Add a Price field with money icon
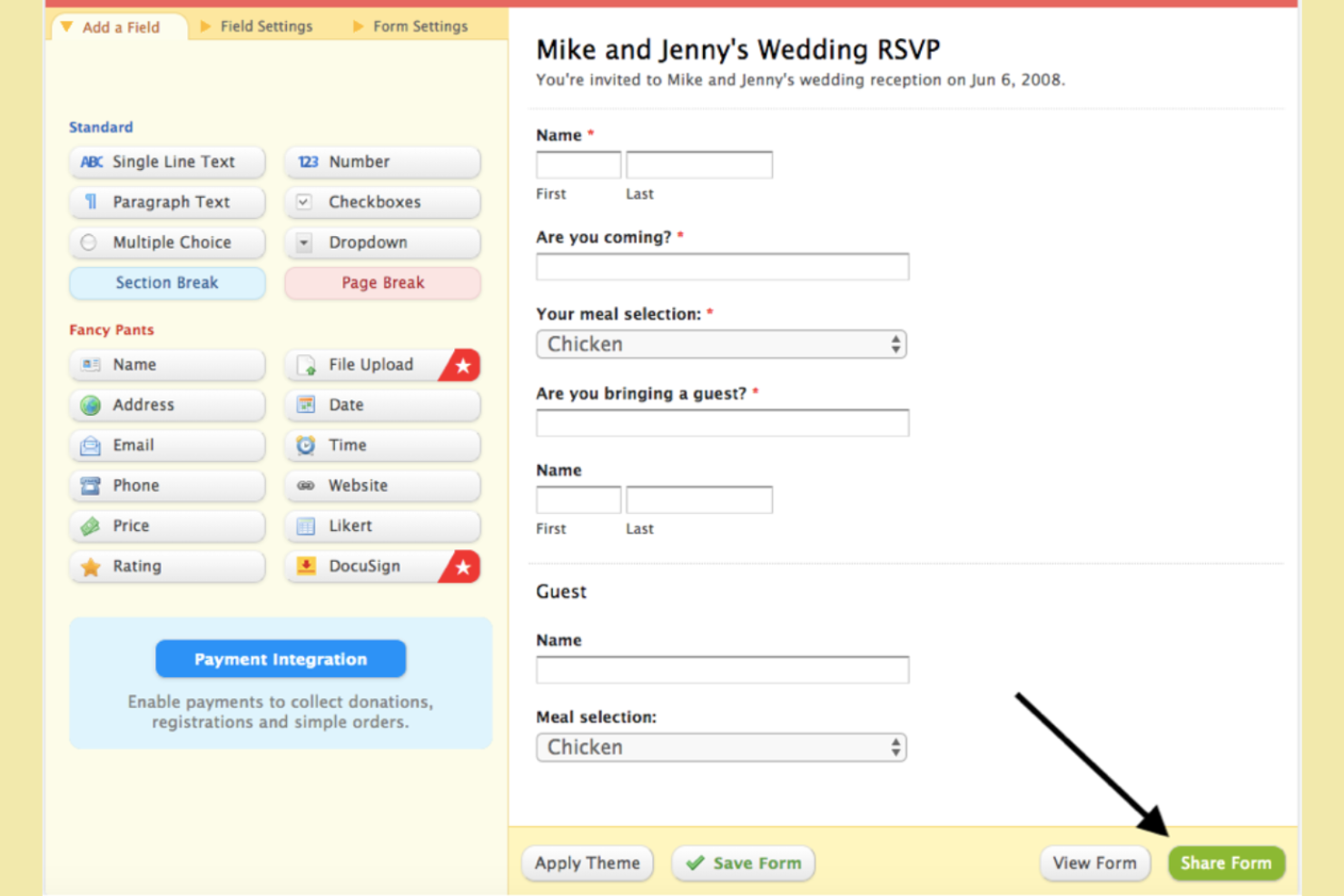Screen dimensions: 1344x896 click(167, 526)
